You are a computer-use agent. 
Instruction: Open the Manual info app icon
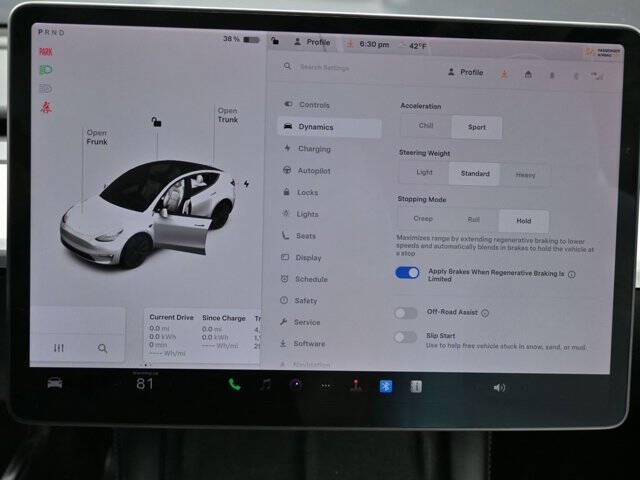[416, 386]
